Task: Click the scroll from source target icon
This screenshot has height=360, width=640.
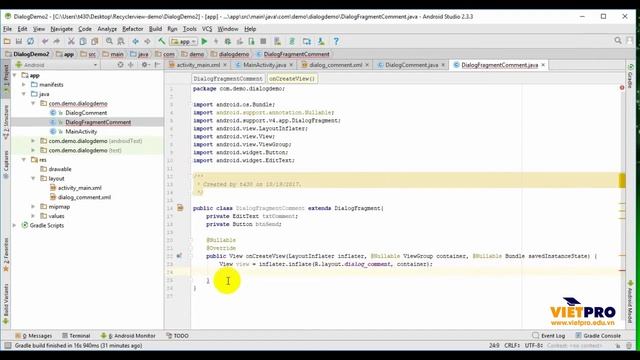Action: [120, 65]
